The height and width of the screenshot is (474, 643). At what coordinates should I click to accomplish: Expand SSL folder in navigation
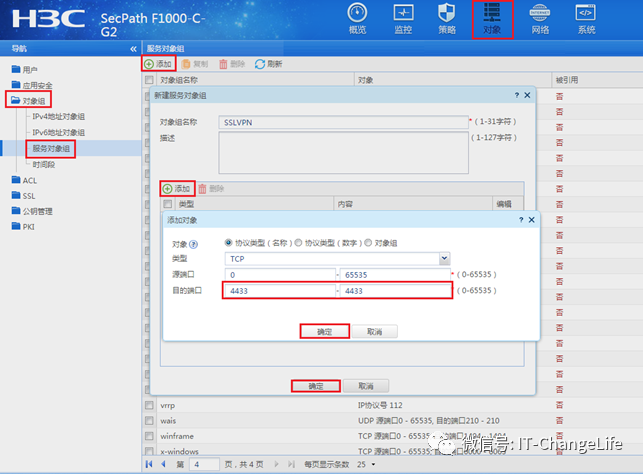click(23, 196)
